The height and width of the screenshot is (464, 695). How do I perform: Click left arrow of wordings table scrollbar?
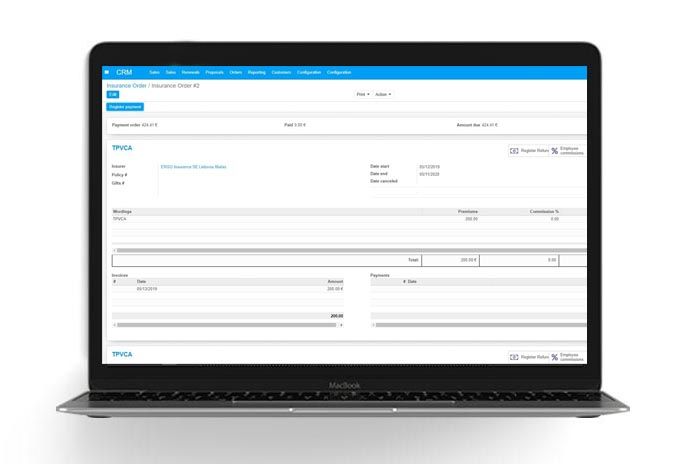click(113, 250)
